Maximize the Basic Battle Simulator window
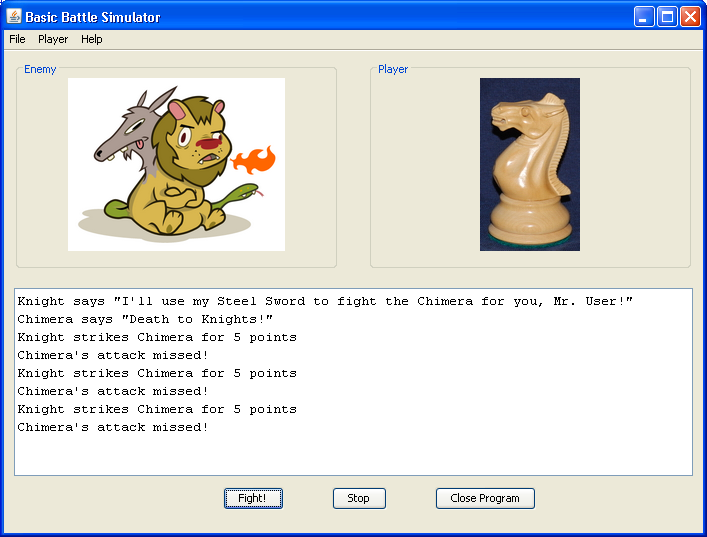The height and width of the screenshot is (537, 707). (667, 17)
